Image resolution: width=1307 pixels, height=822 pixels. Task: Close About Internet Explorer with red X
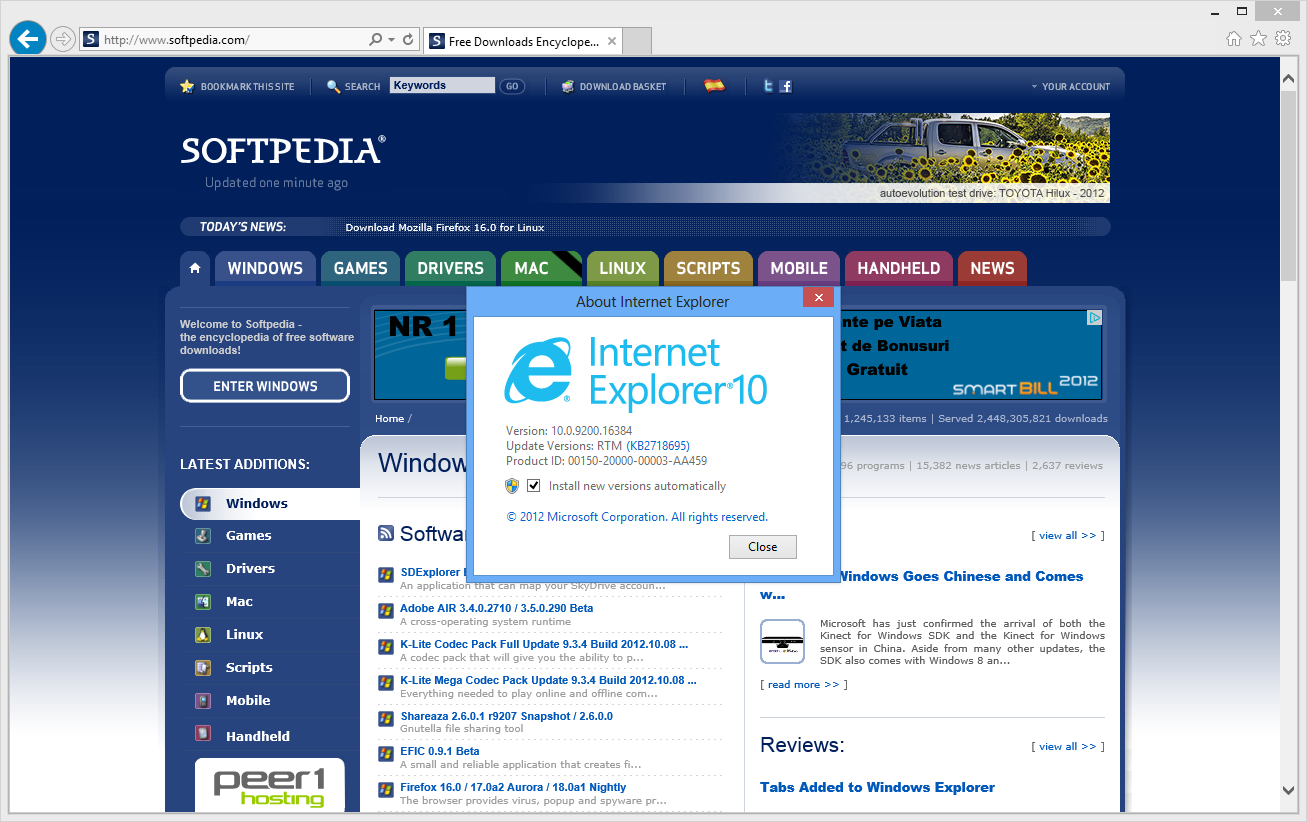(818, 298)
